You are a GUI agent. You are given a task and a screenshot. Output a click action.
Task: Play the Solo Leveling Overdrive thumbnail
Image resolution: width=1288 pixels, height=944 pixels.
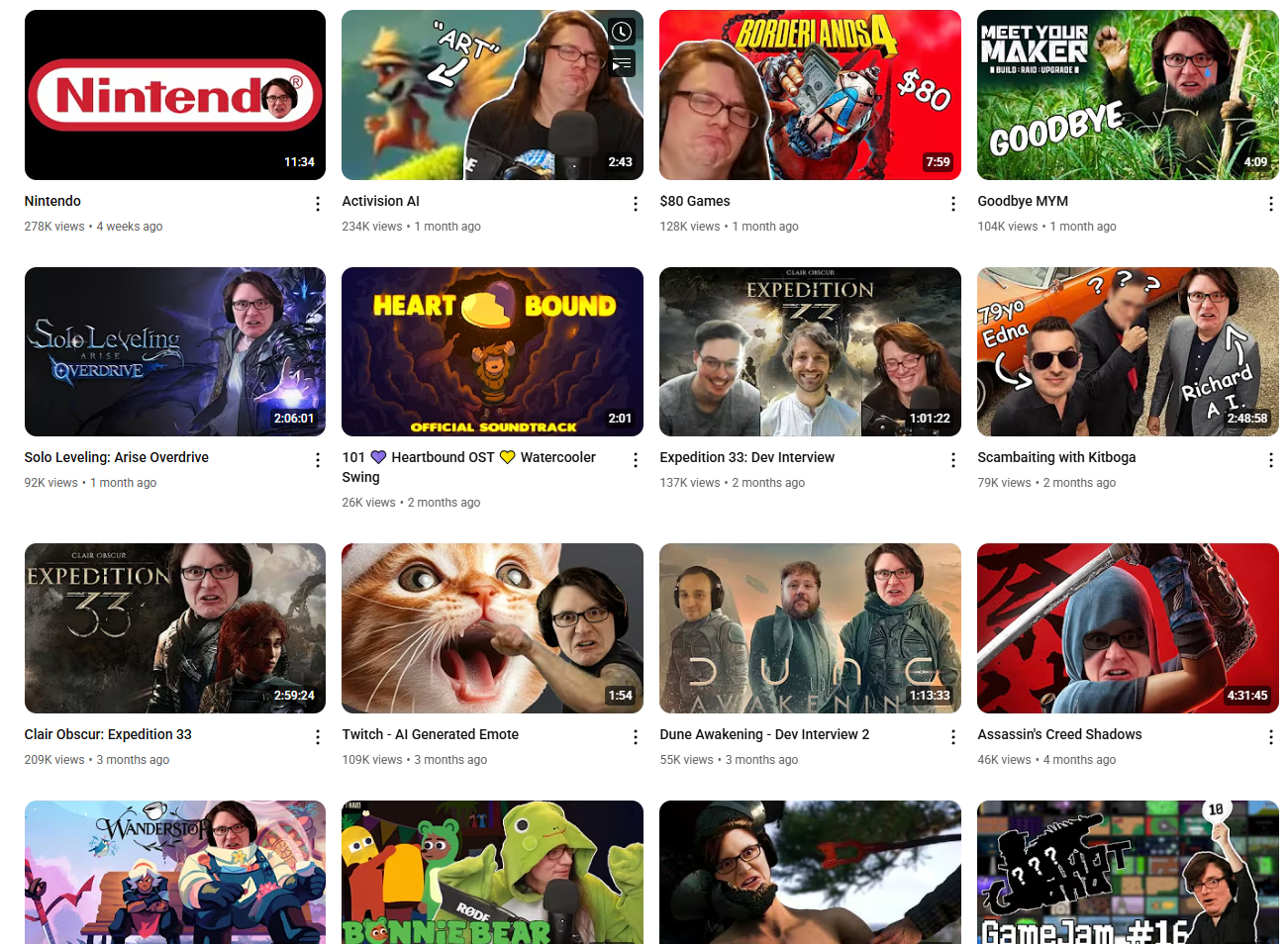175,351
